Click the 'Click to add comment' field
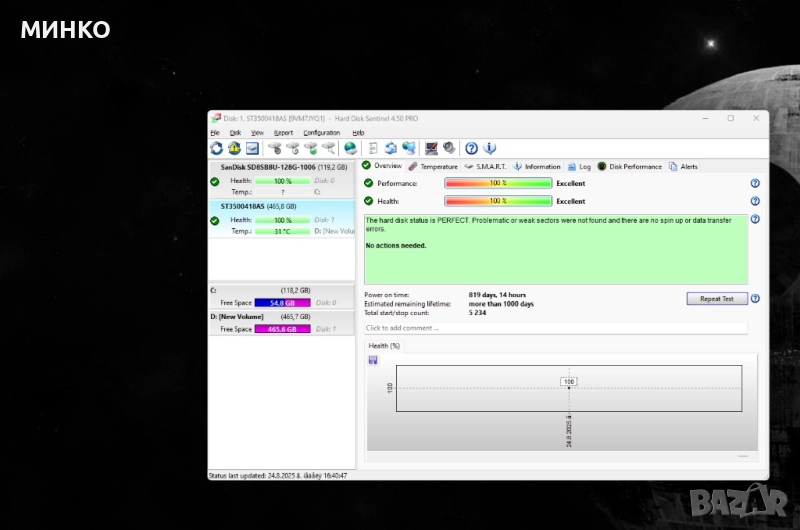The width and height of the screenshot is (800, 530). click(555, 328)
